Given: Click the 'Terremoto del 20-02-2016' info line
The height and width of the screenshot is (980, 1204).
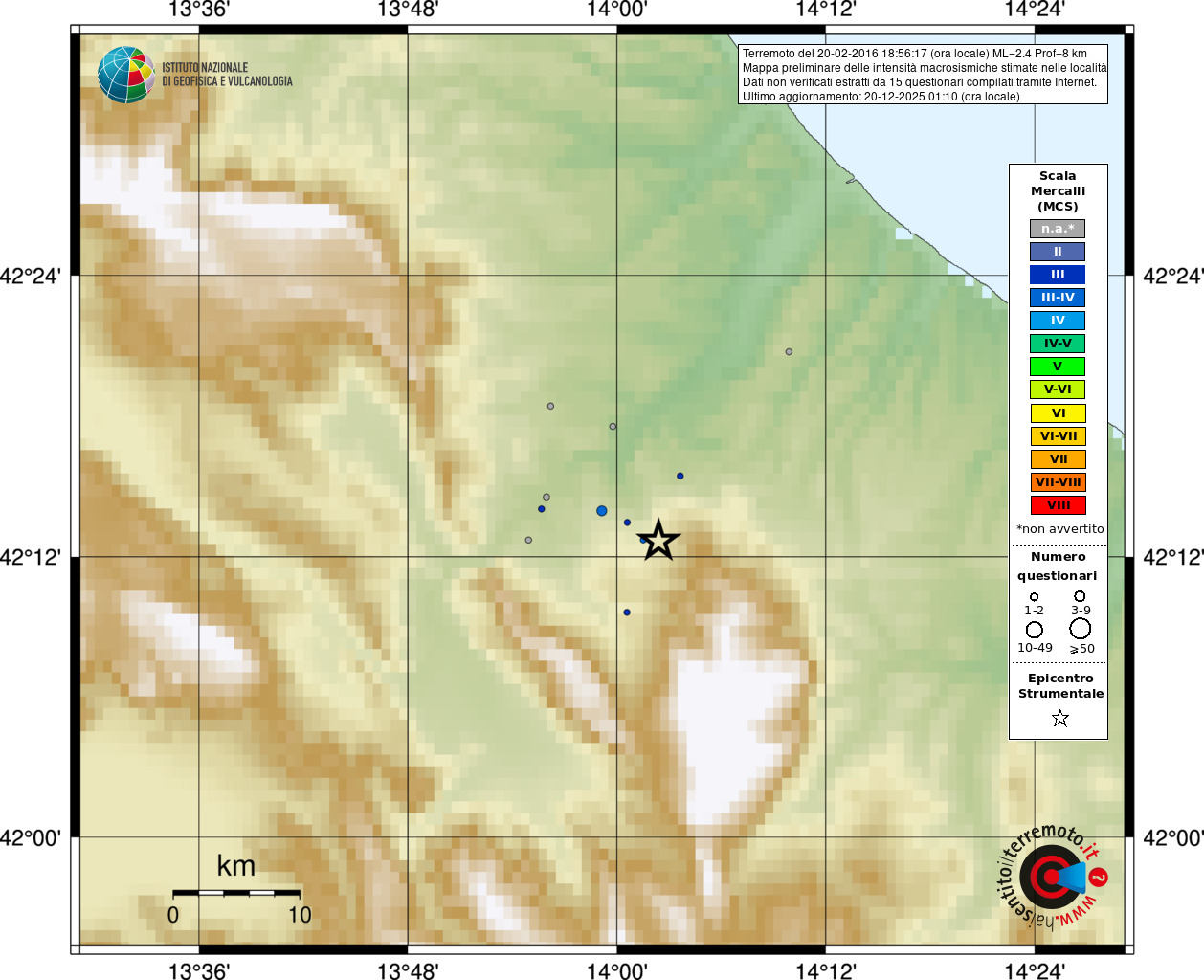Looking at the screenshot, I should pos(915,54).
